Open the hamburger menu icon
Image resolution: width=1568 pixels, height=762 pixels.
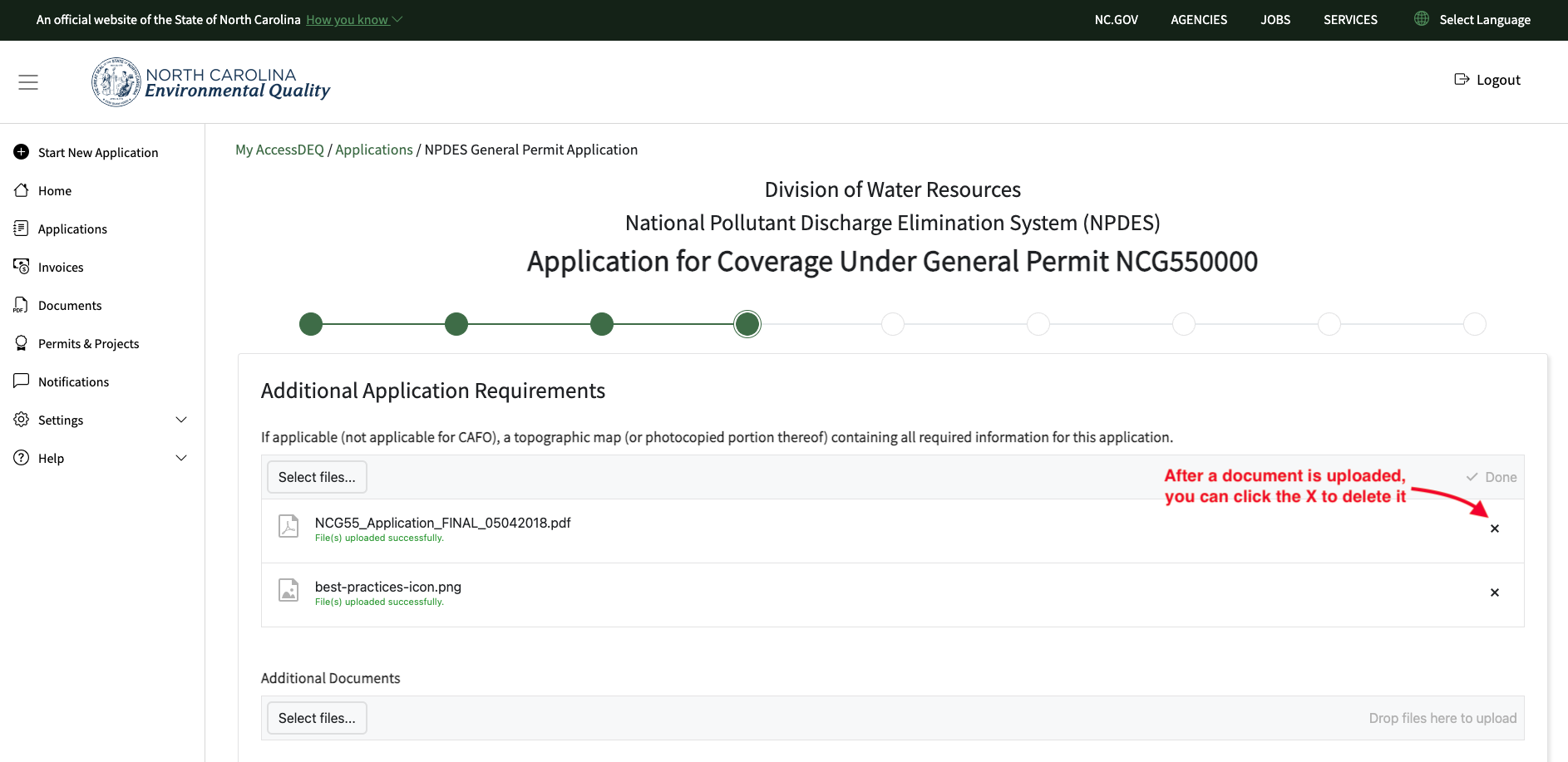pyautogui.click(x=28, y=82)
